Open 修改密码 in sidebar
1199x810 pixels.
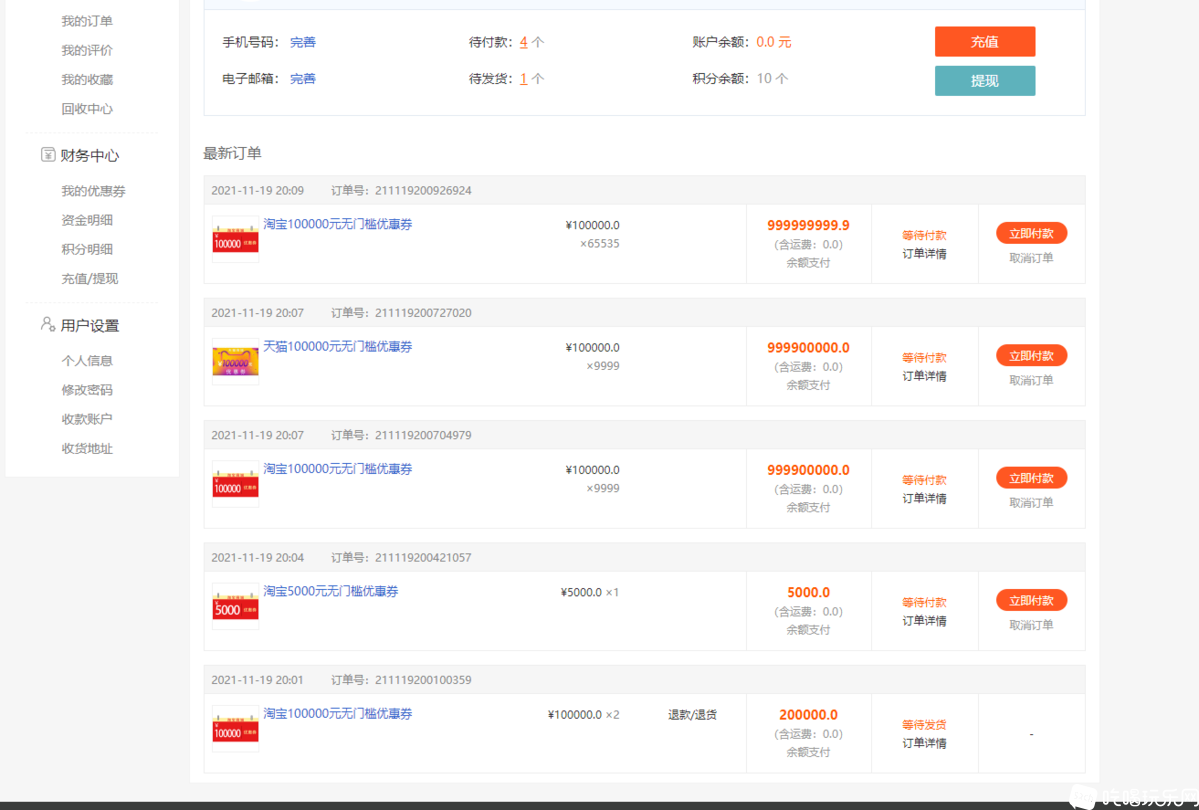coord(86,390)
